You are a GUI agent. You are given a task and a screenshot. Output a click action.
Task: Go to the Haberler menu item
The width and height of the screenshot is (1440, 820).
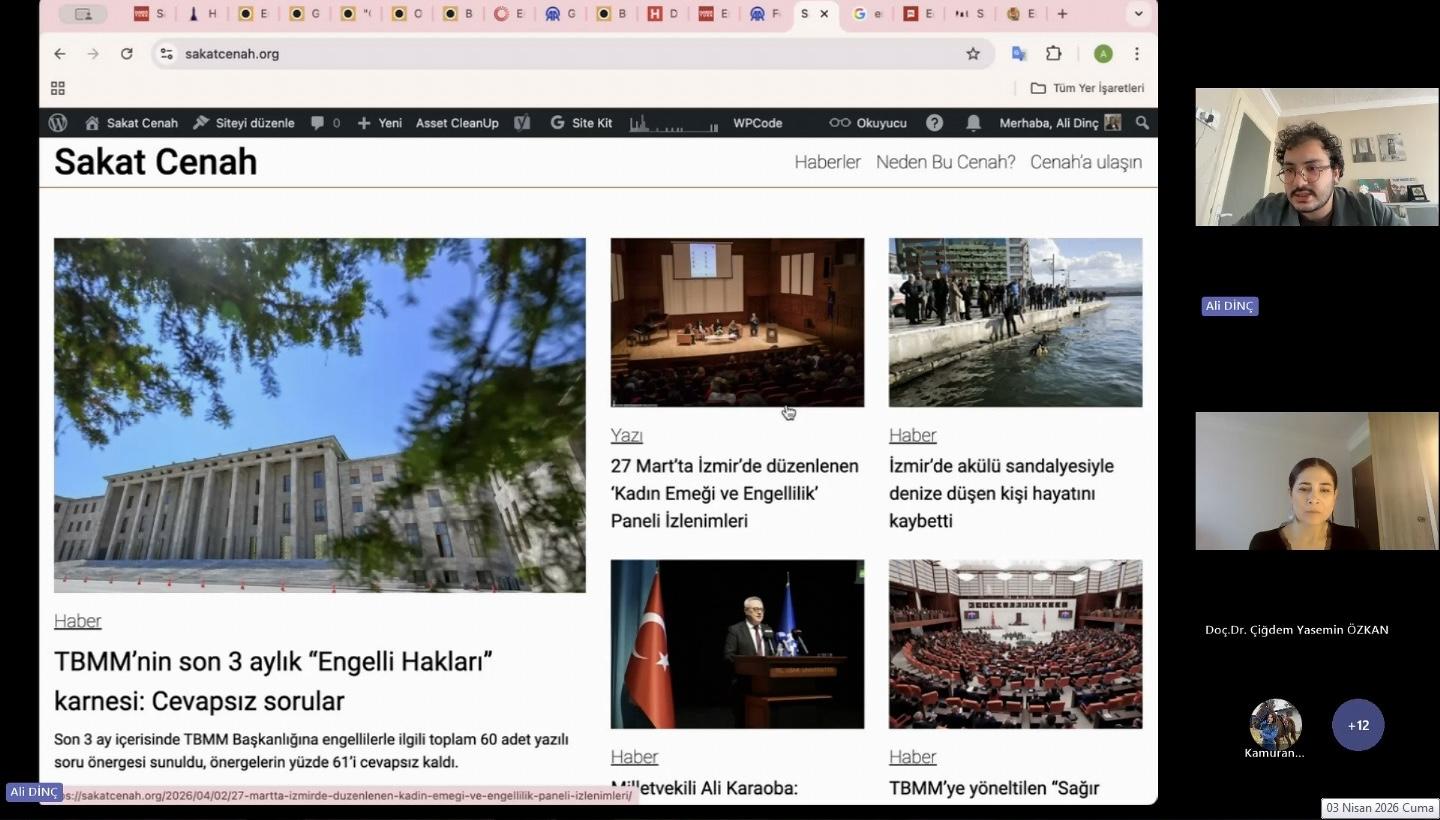(x=827, y=162)
